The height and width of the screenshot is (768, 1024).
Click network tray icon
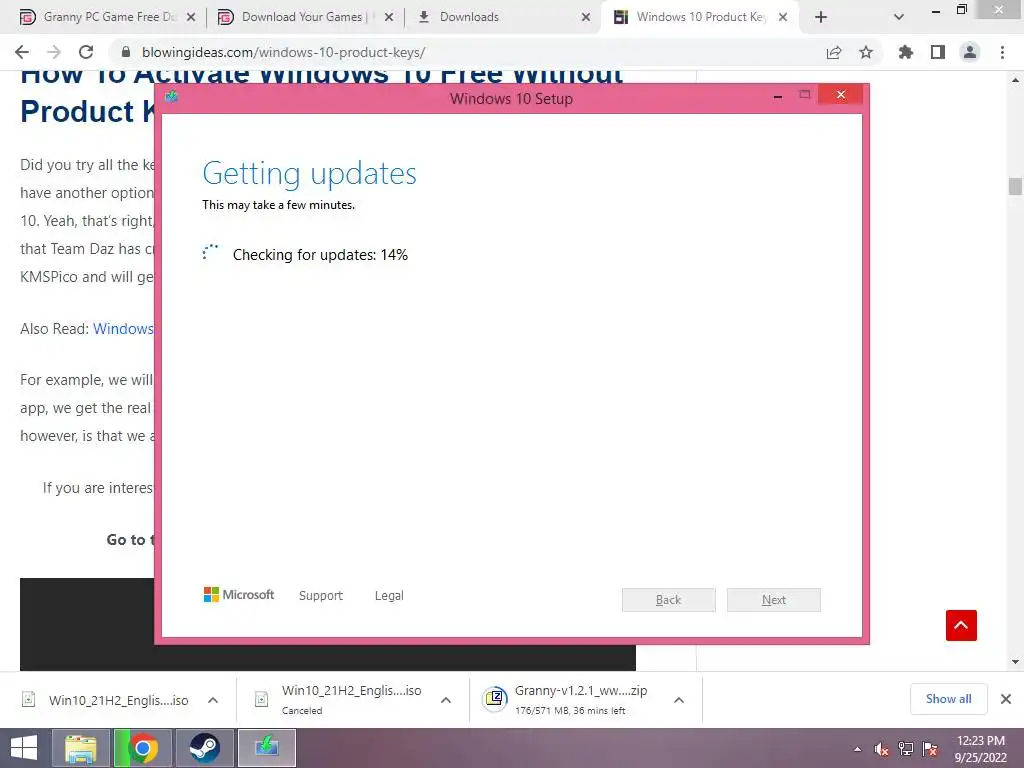pos(906,749)
